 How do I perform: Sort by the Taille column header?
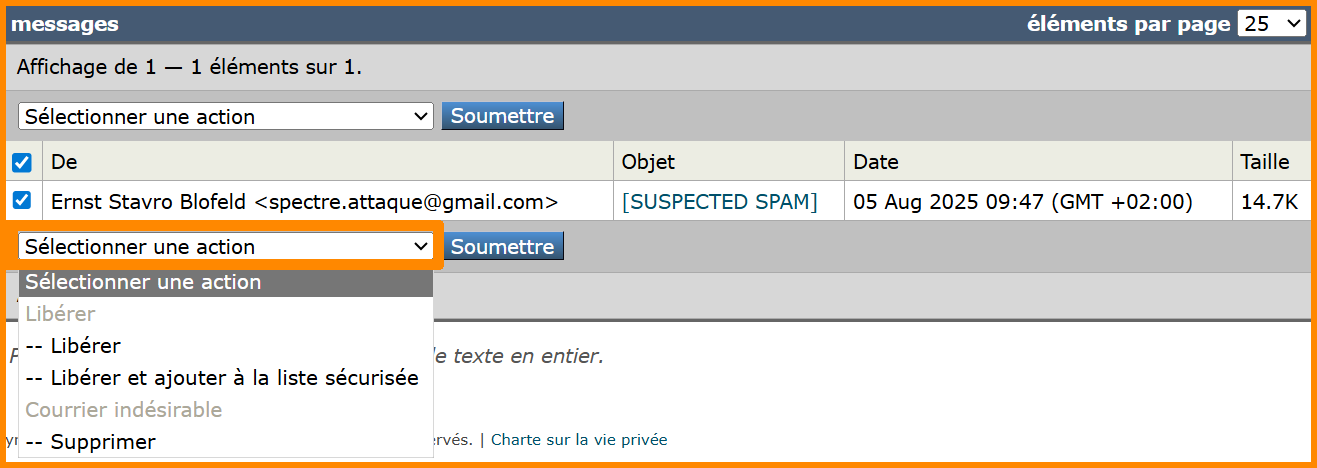(x=1265, y=162)
